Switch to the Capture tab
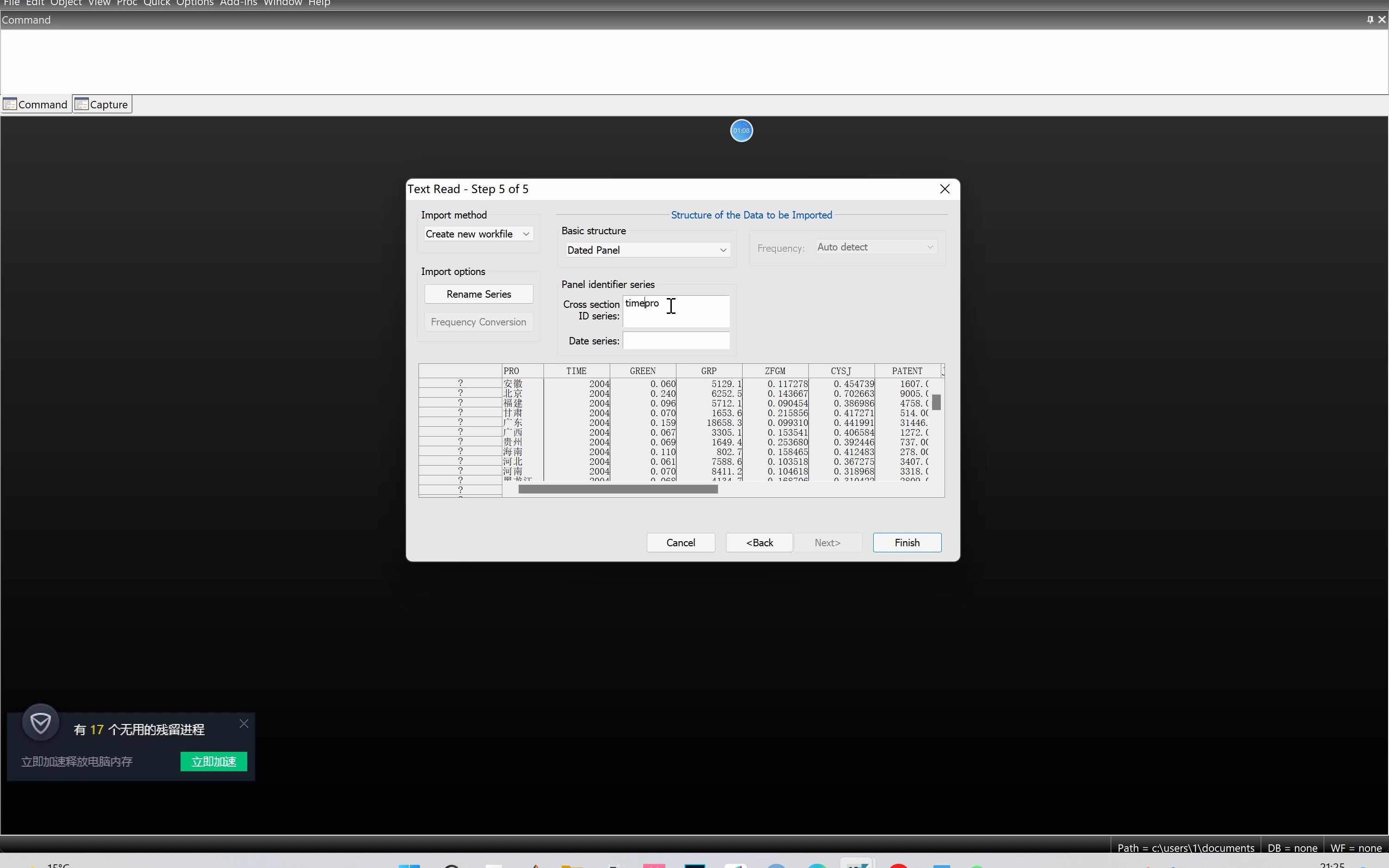 tap(102, 105)
